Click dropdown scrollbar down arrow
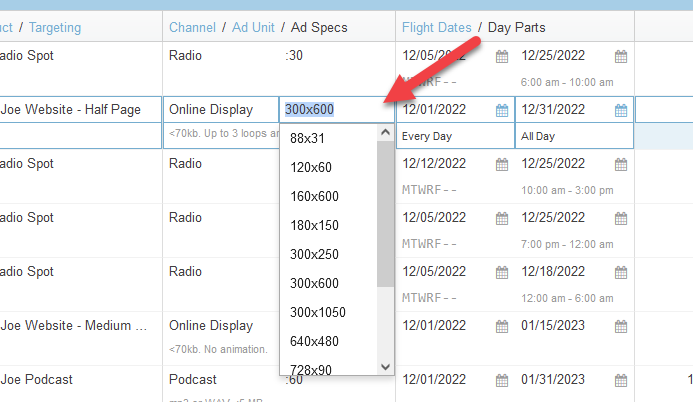The width and height of the screenshot is (693, 402). coord(386,367)
